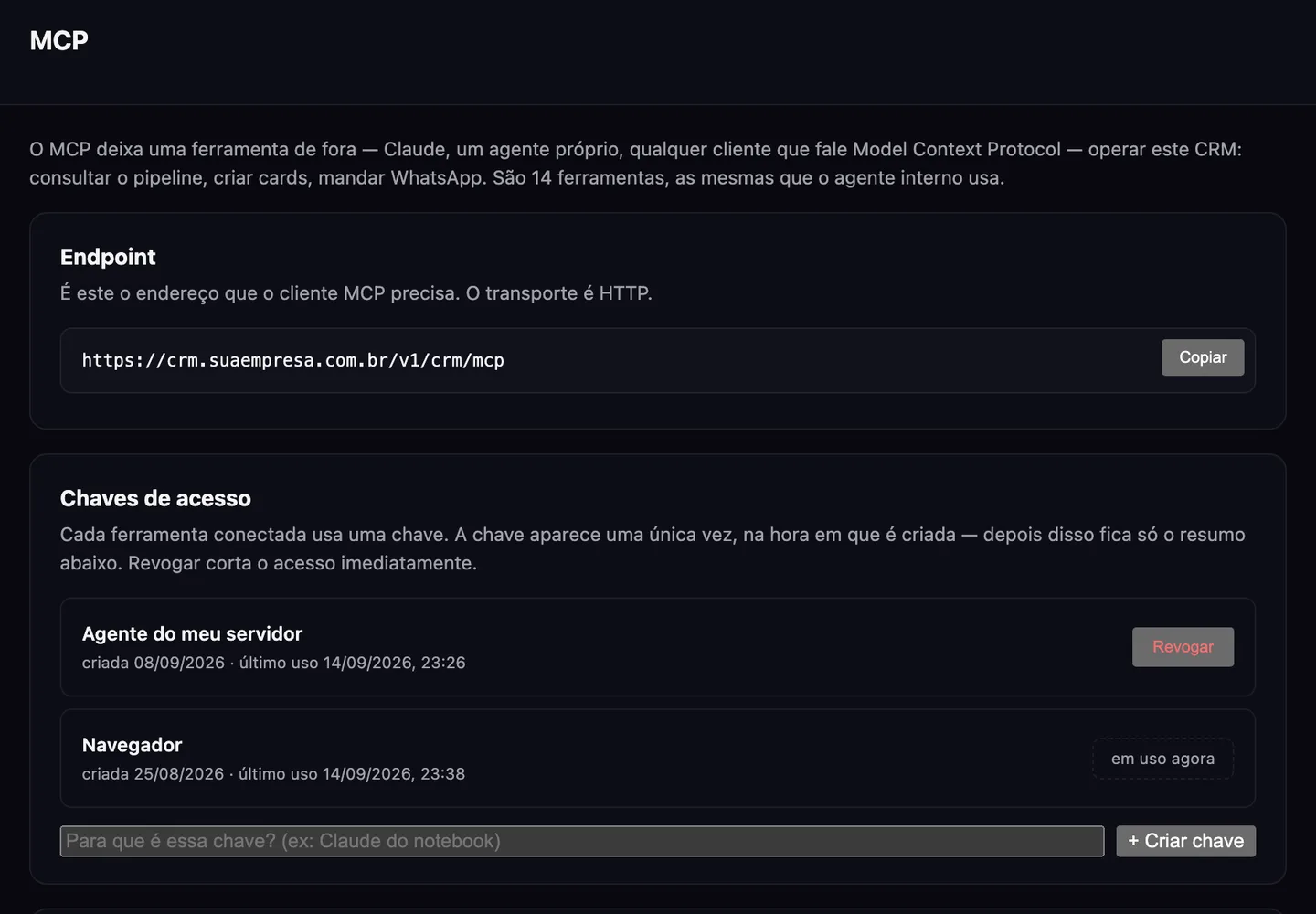Revoke the Agente do meu servidor key

tap(1183, 647)
